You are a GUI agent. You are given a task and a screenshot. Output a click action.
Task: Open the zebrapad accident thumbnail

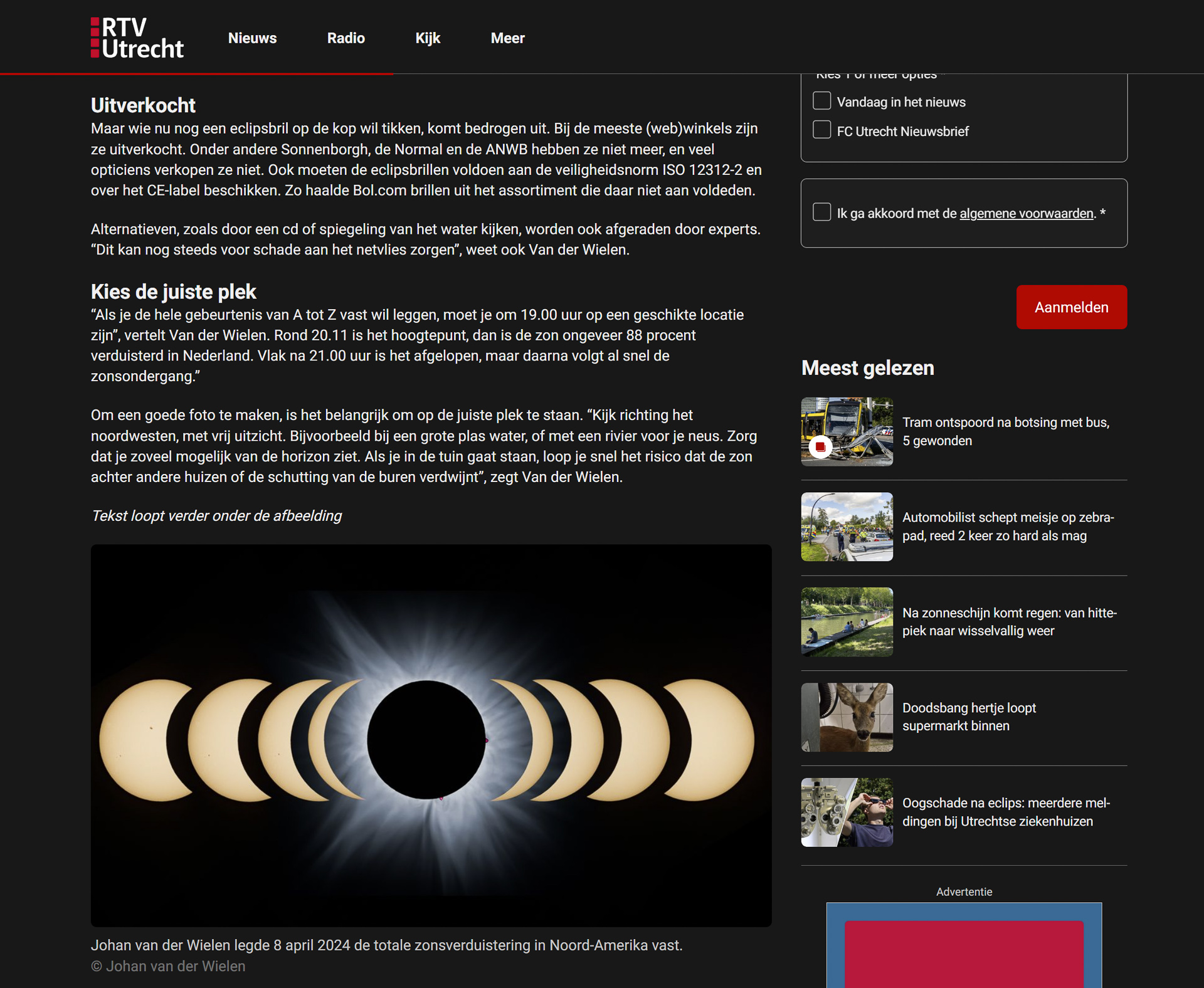coord(847,527)
